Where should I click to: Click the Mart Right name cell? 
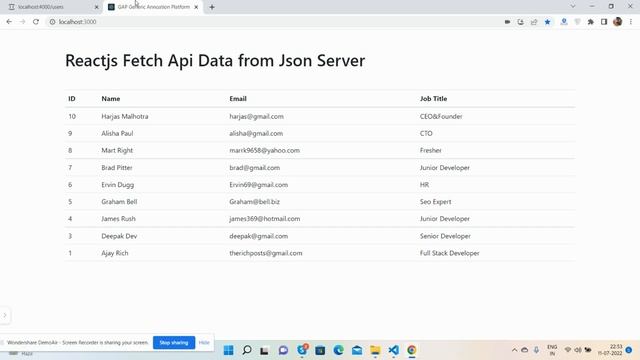pos(117,150)
